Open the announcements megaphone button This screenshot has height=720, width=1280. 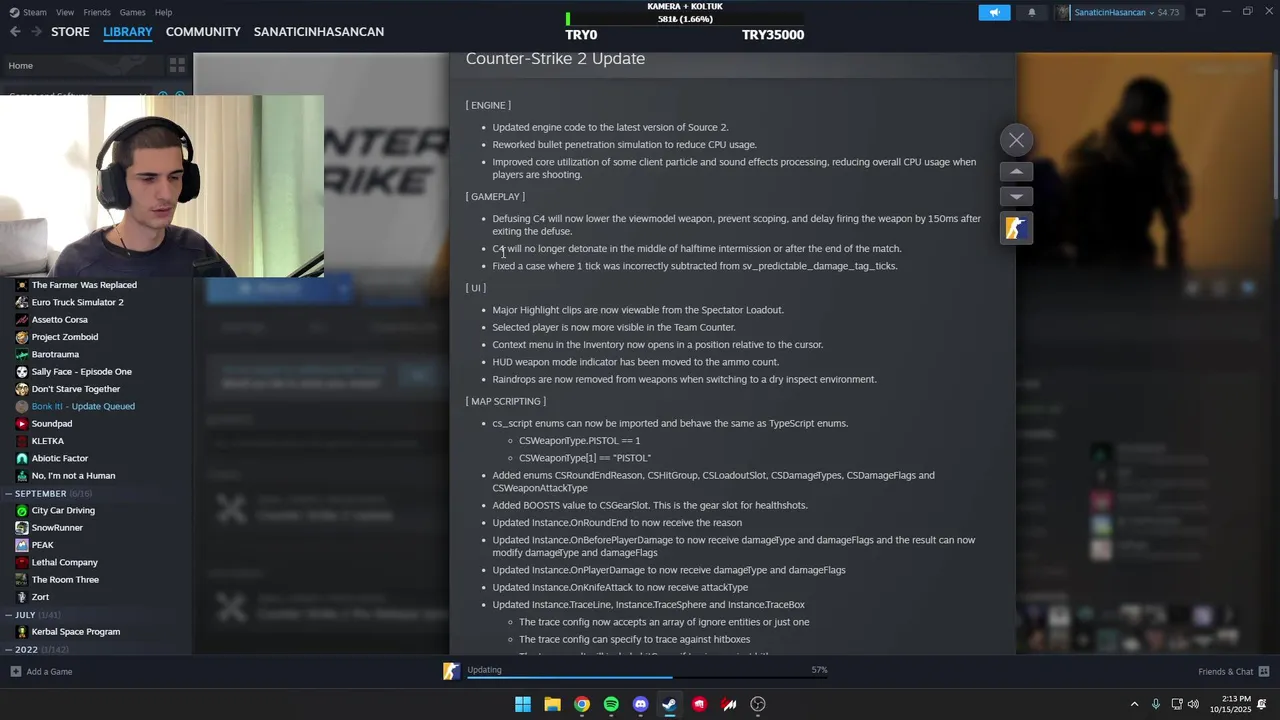[x=994, y=12]
